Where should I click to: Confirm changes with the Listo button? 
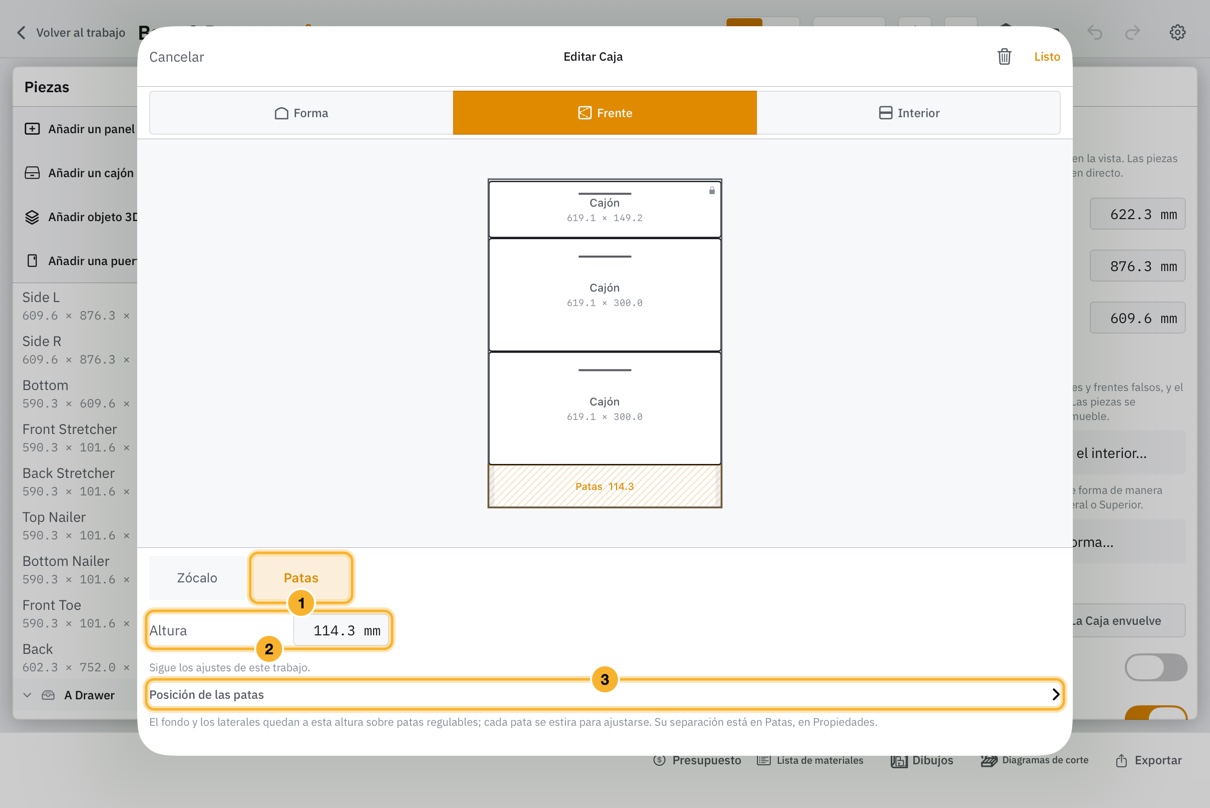[1047, 57]
